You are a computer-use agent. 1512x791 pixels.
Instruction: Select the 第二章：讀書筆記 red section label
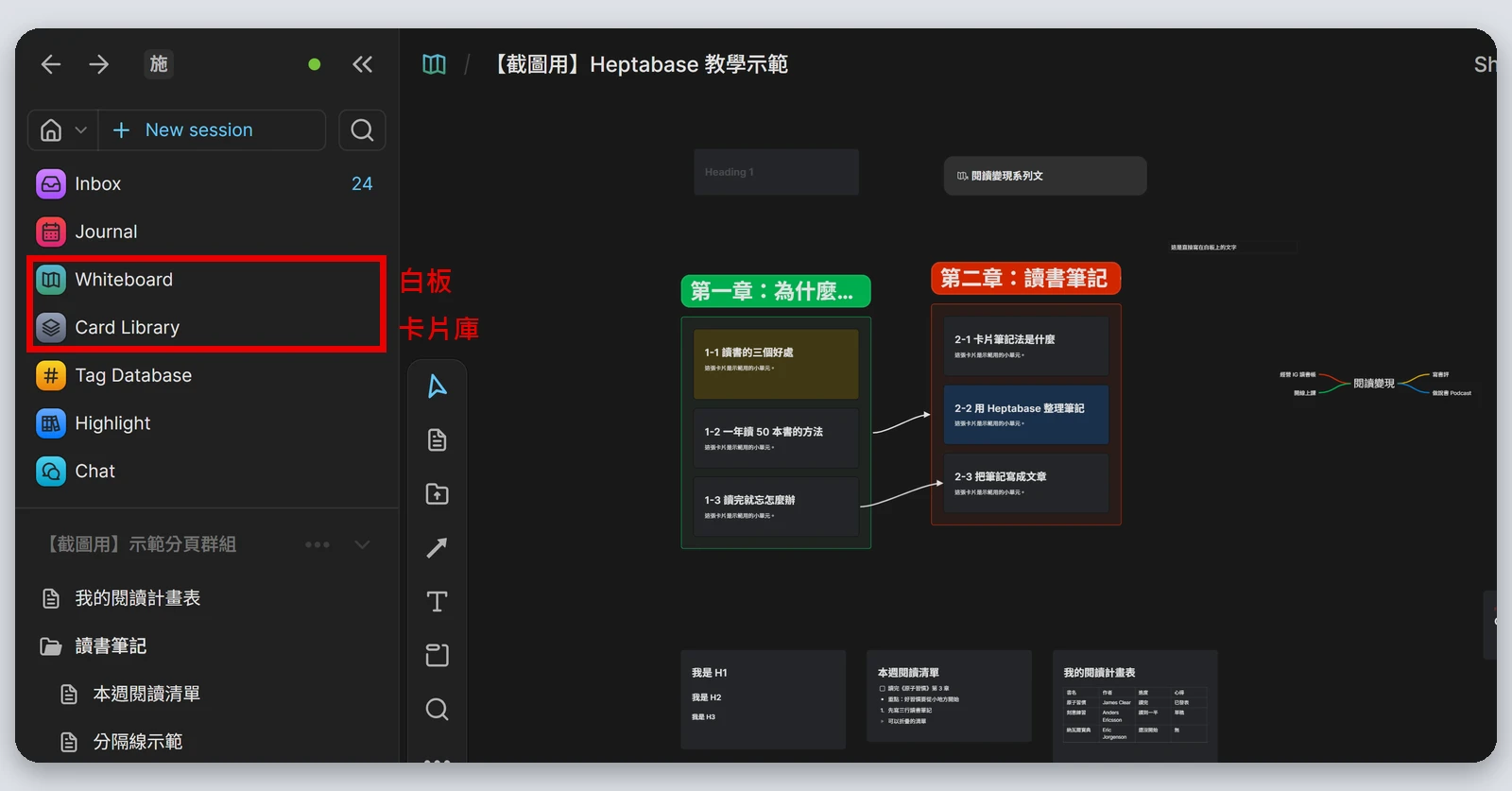(1026, 278)
